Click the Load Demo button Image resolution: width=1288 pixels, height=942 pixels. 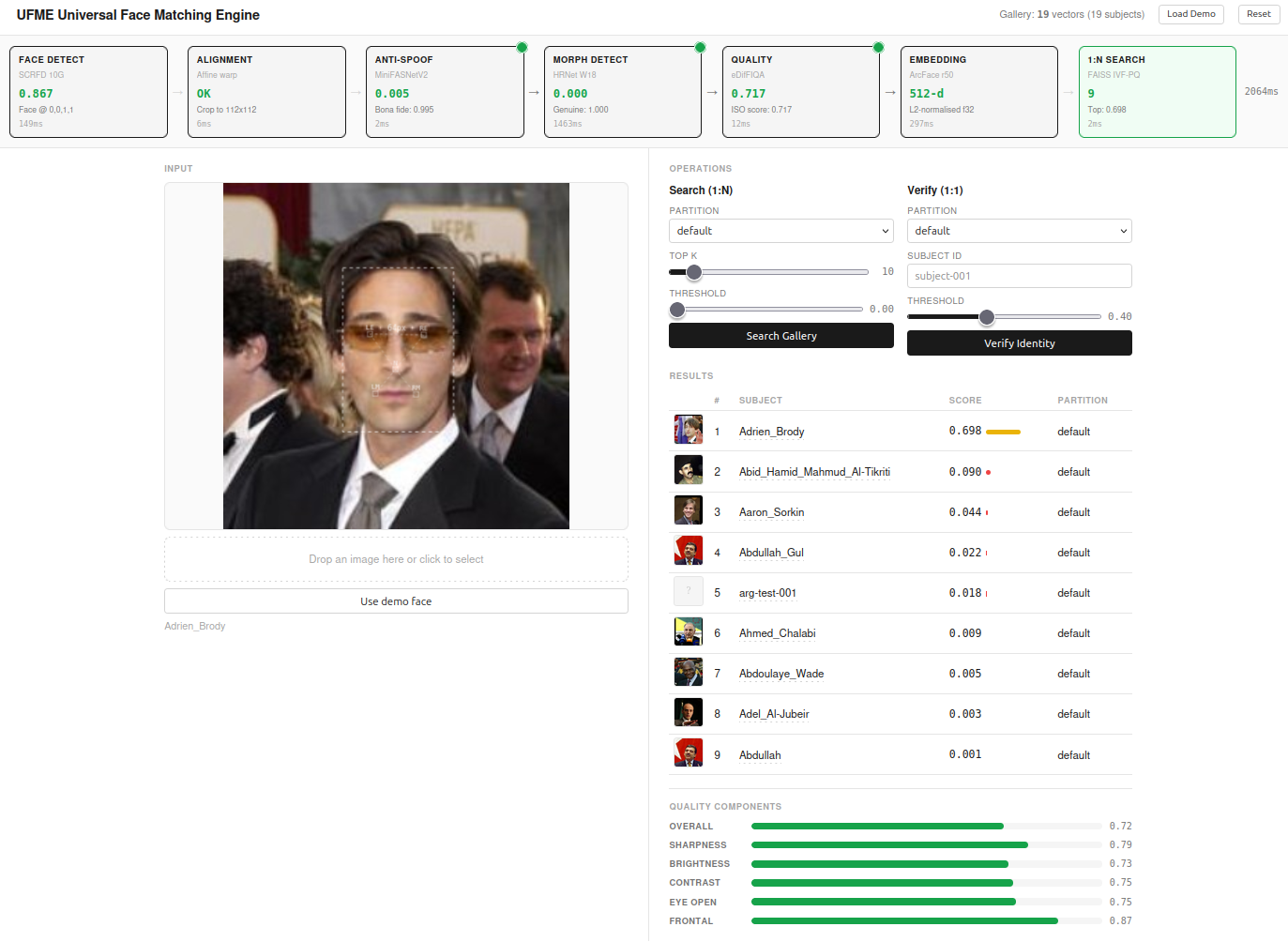[1190, 14]
